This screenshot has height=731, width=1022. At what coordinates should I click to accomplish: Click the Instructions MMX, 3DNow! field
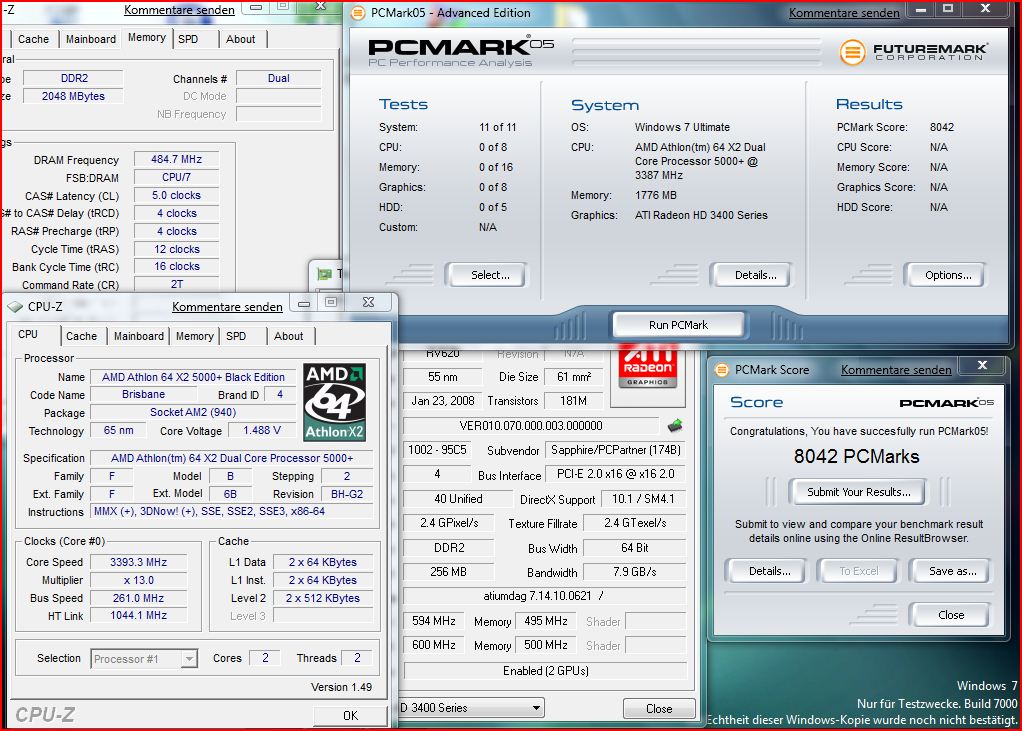[x=231, y=511]
